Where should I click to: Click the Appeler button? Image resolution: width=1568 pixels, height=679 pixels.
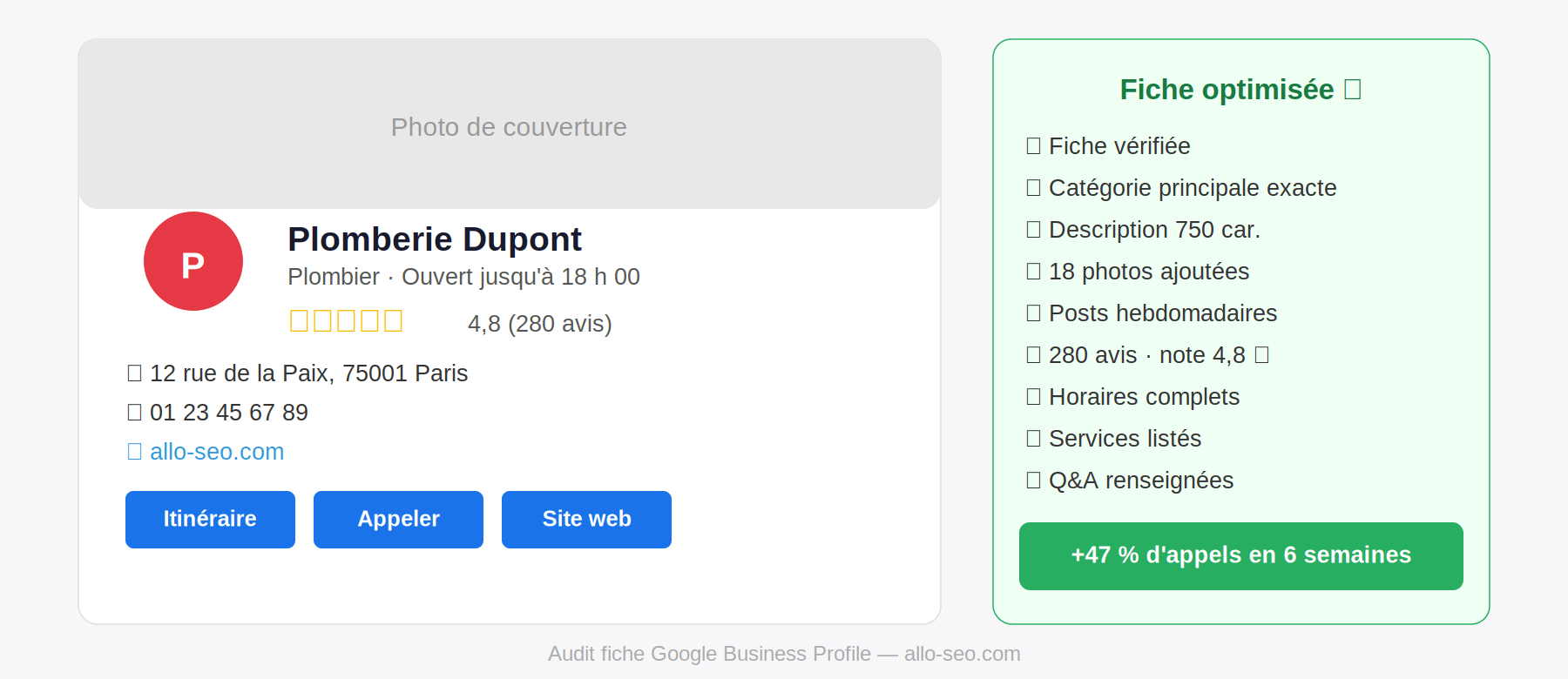398,520
